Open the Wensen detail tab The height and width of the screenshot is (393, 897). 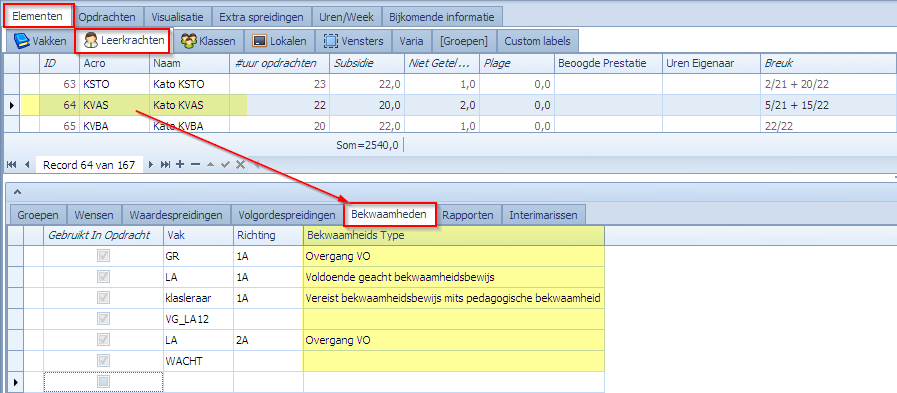coord(94,215)
